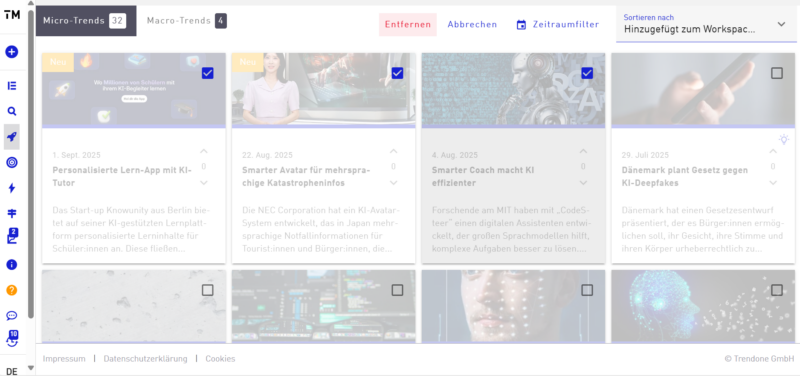Check the Dänemark Deepfakes card checkbox
Screen dimensions: 800x376
coord(777,73)
